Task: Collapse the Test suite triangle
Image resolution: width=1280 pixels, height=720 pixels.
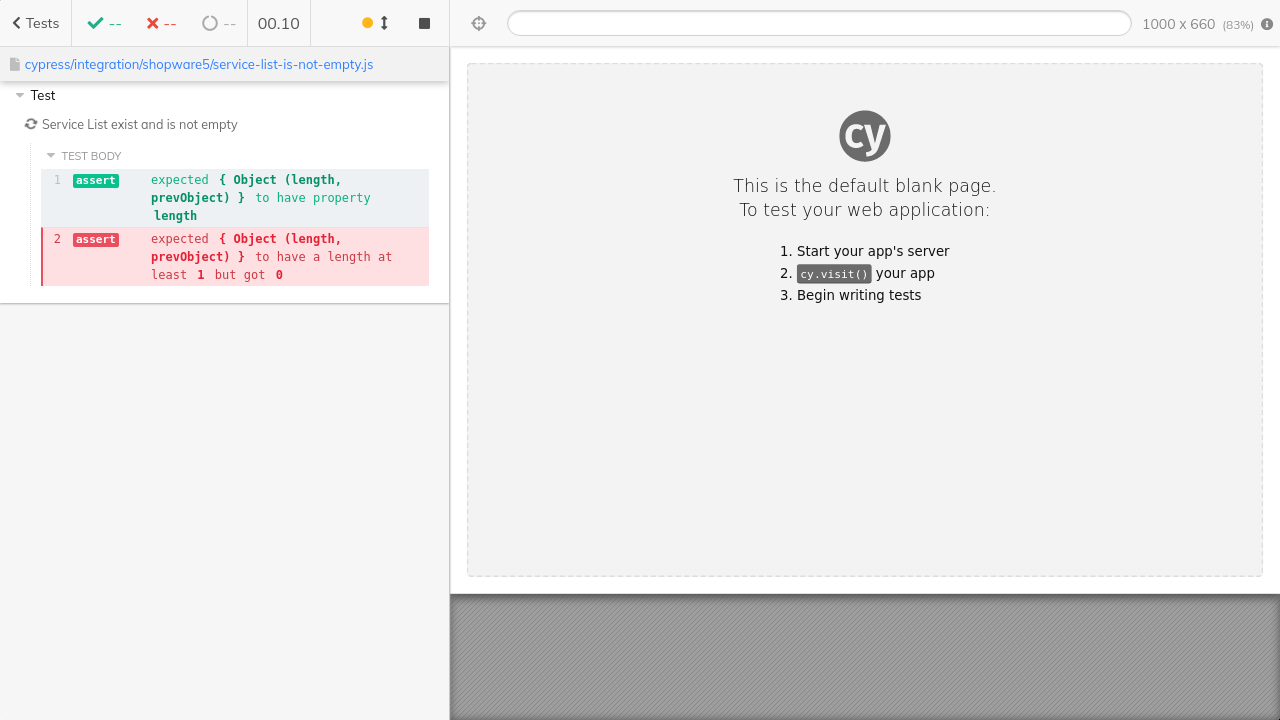Action: [x=20, y=96]
